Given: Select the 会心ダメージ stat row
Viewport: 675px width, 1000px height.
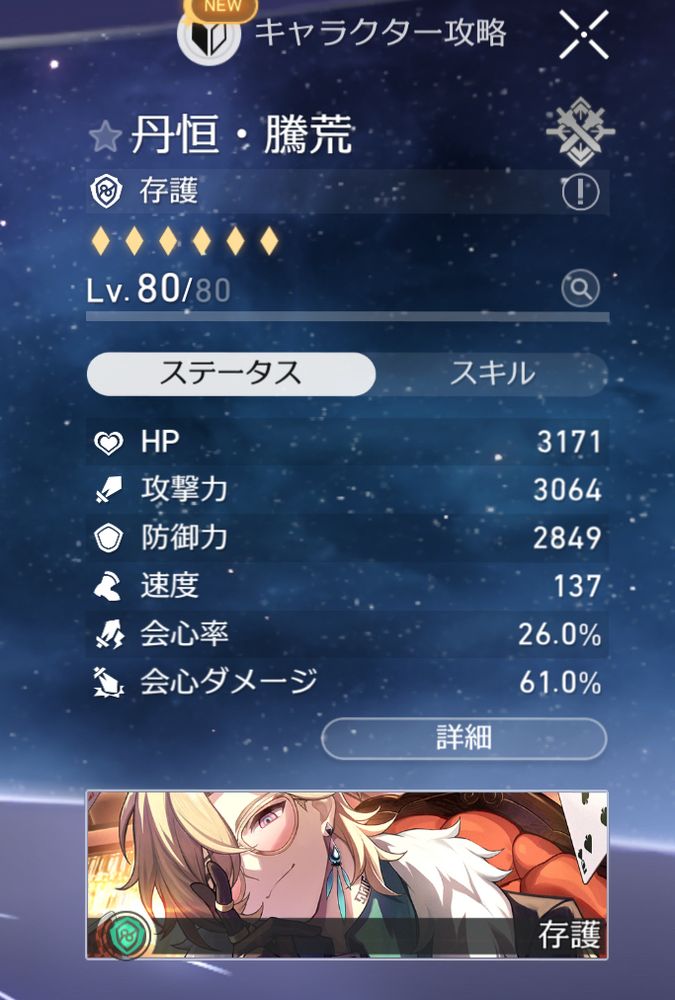Looking at the screenshot, I should [348, 682].
